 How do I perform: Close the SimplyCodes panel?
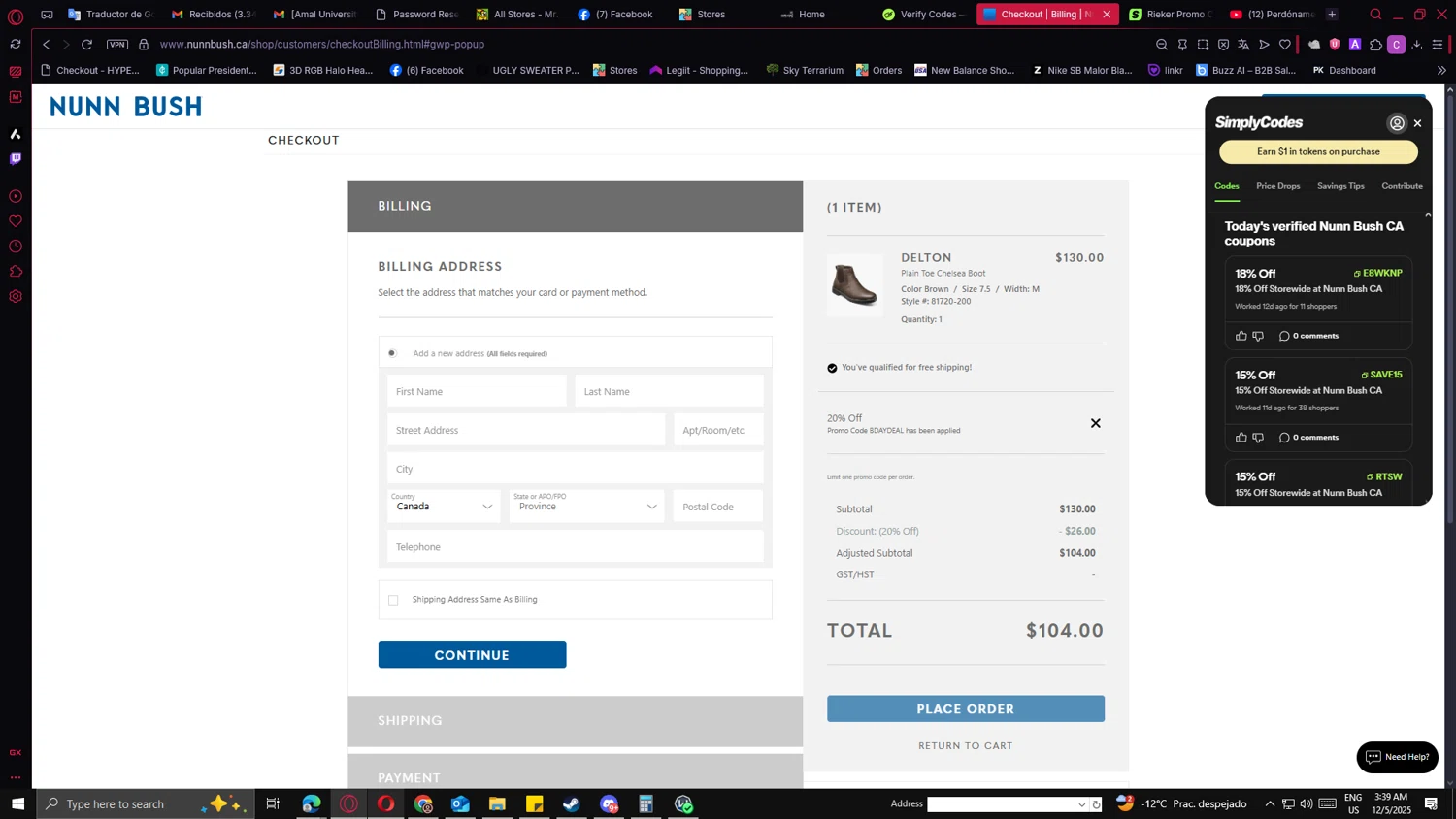[x=1418, y=123]
